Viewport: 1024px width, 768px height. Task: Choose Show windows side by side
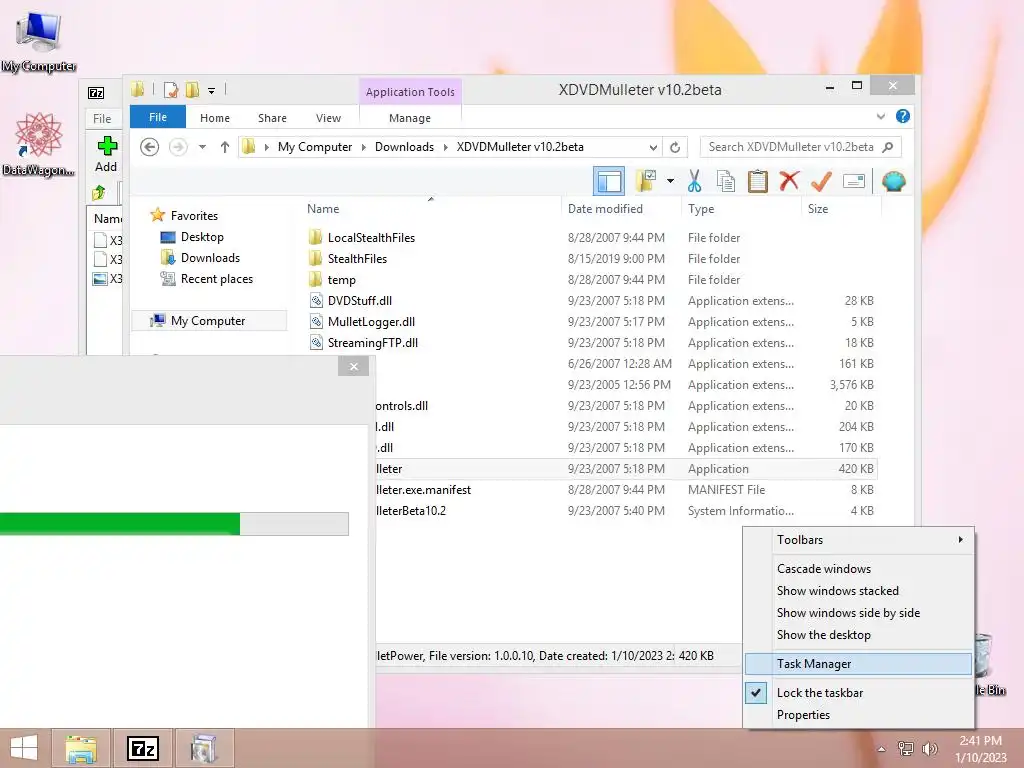(858, 613)
